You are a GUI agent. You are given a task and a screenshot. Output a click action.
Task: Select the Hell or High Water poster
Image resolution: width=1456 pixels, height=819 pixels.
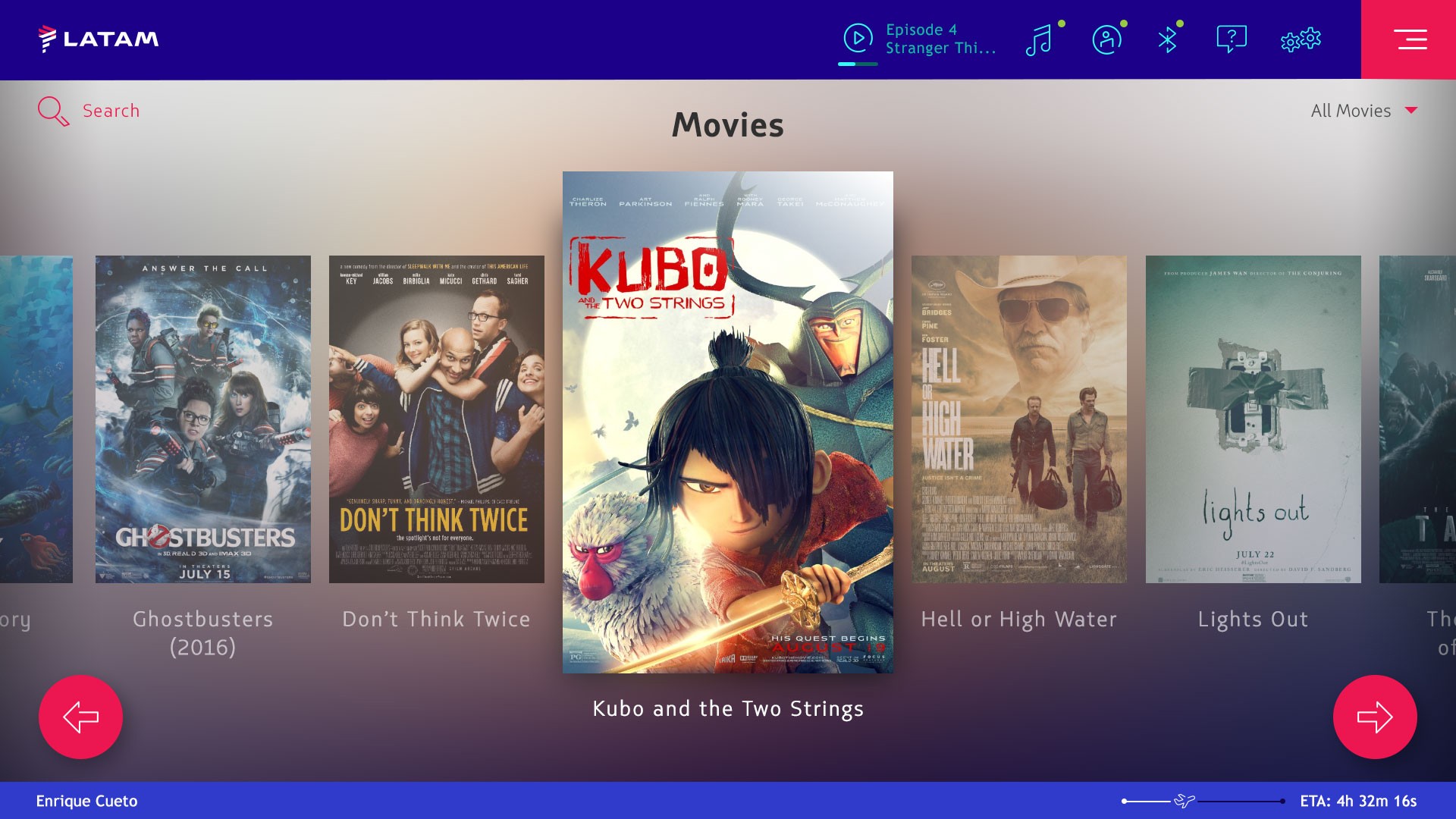(1018, 419)
